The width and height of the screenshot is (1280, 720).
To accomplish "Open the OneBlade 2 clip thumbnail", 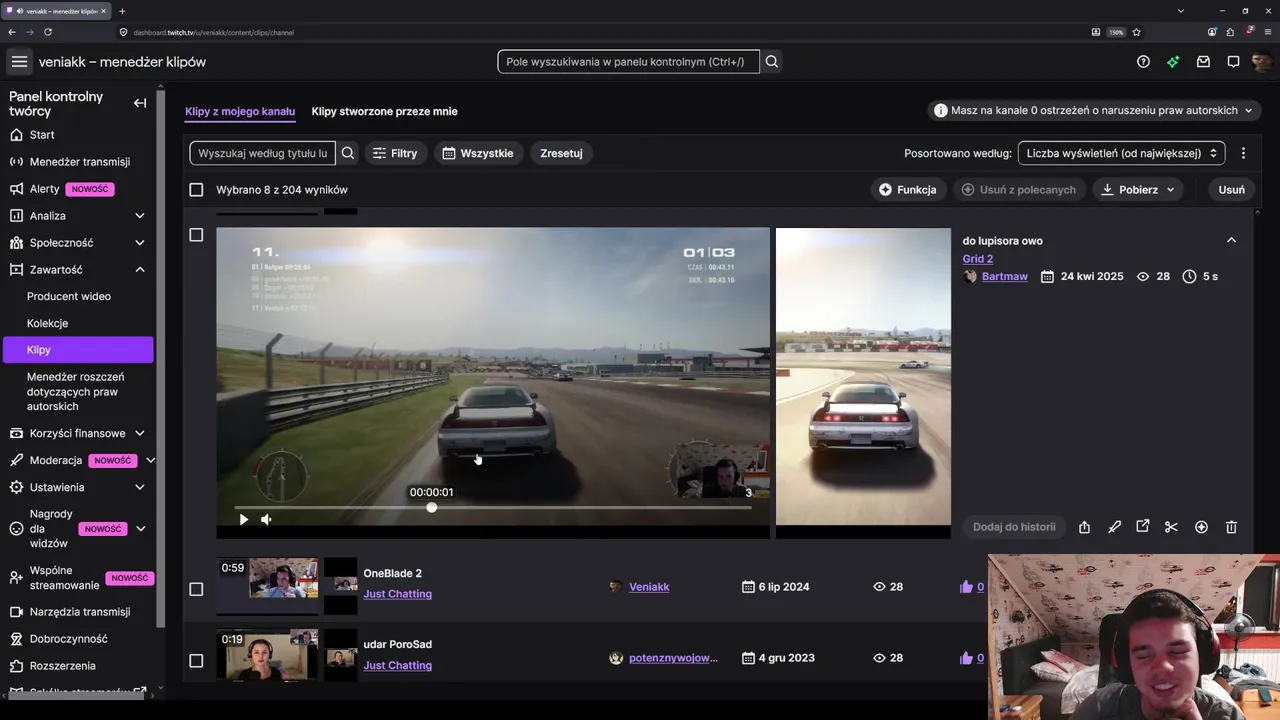I will click(267, 586).
